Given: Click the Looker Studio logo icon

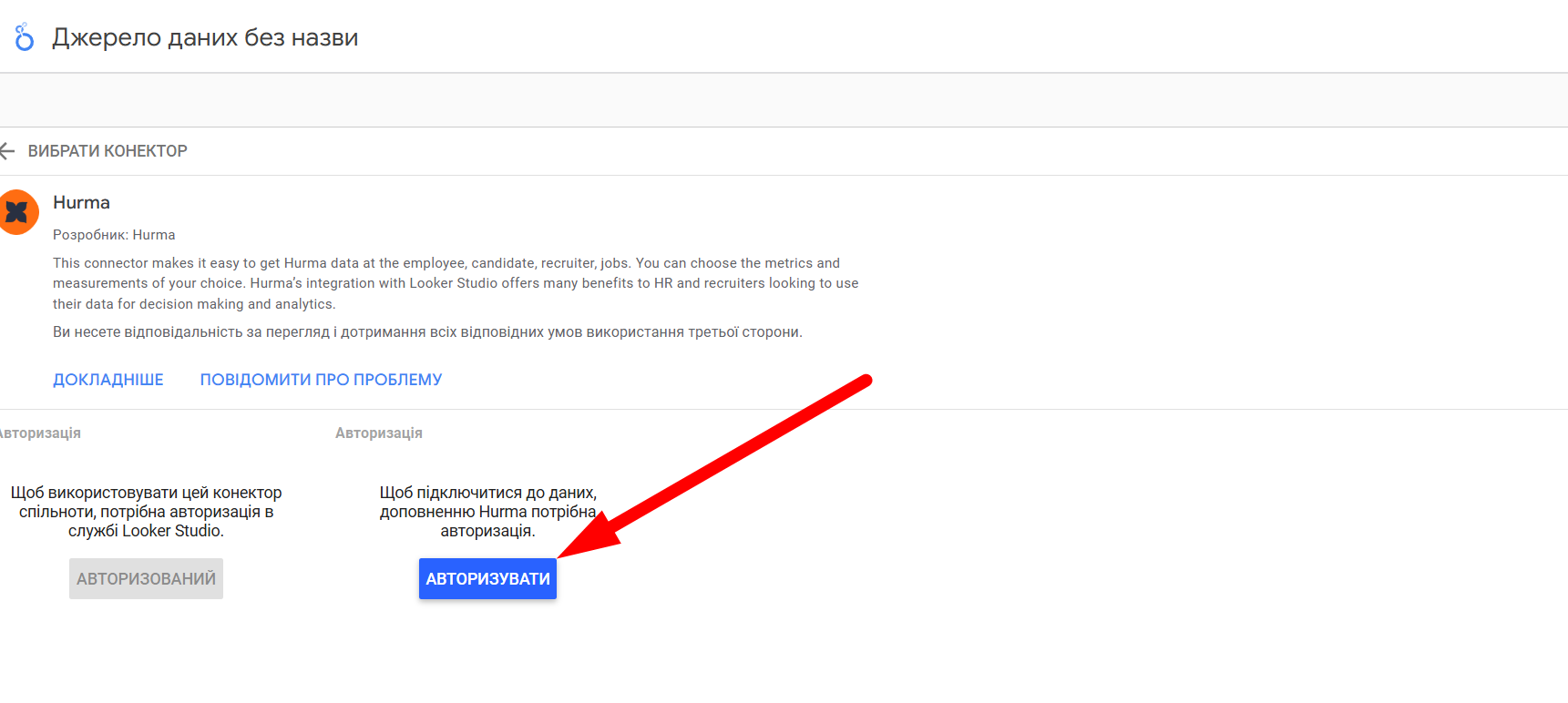Looking at the screenshot, I should [25, 37].
